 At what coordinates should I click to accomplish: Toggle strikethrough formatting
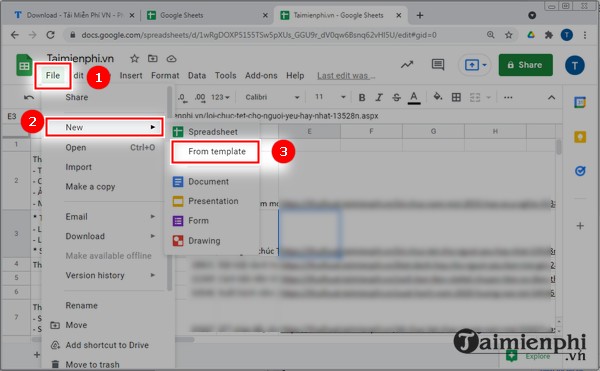pyautogui.click(x=396, y=98)
